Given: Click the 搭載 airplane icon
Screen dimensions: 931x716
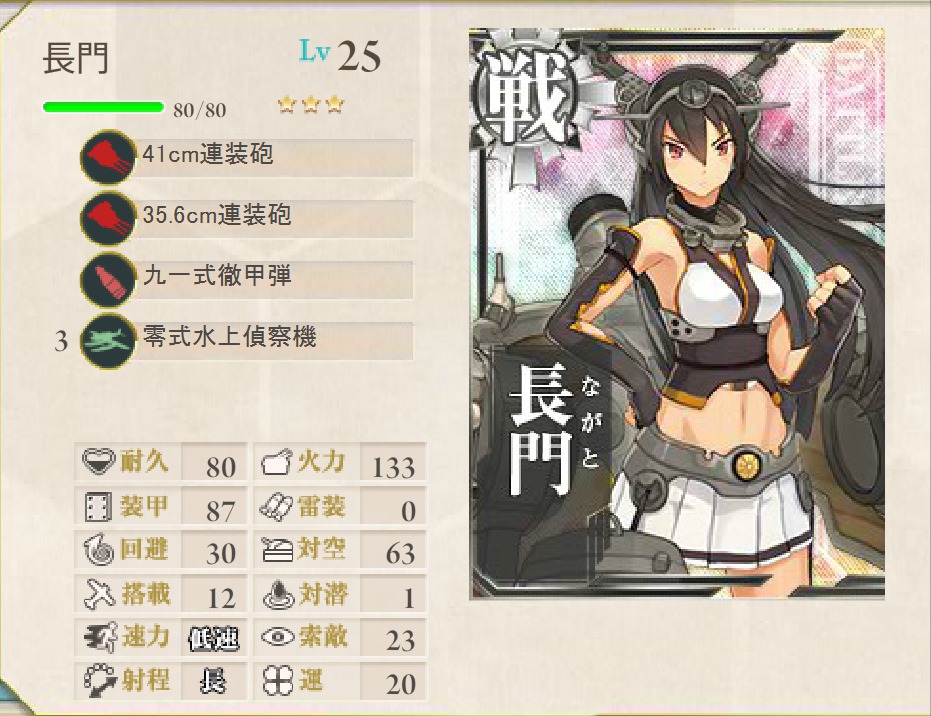Looking at the screenshot, I should tap(99, 594).
